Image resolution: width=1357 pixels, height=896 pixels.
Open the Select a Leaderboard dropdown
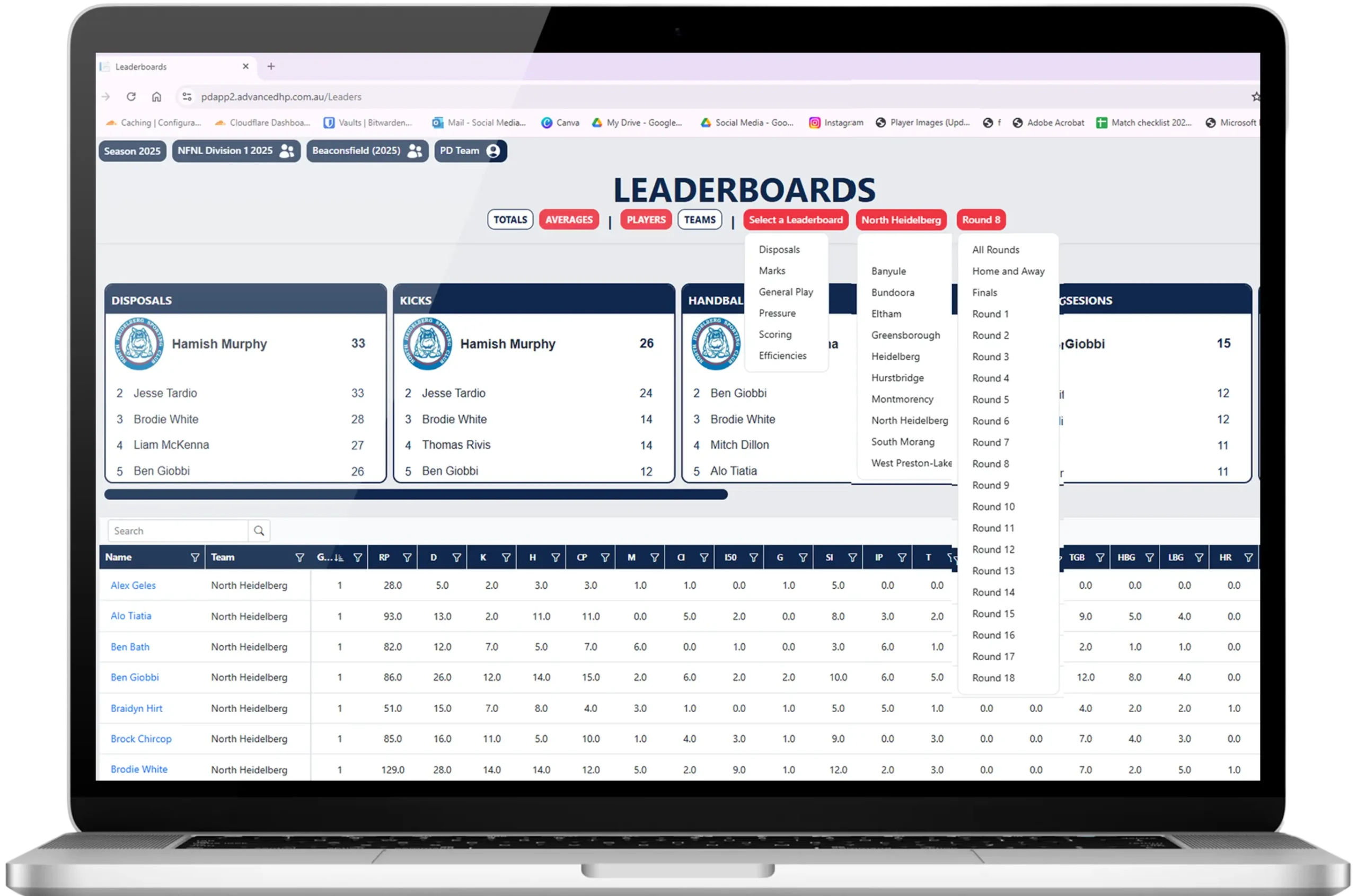pyautogui.click(x=796, y=220)
